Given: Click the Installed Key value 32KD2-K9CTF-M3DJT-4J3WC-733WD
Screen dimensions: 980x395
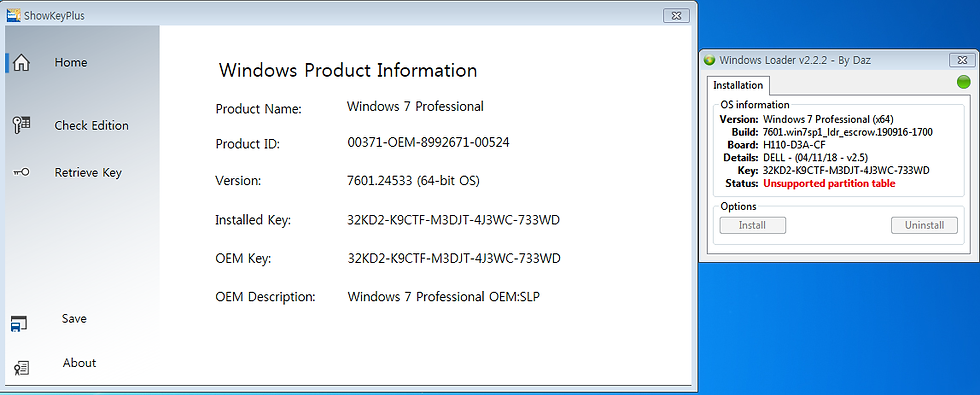Looking at the screenshot, I should 454,220.
